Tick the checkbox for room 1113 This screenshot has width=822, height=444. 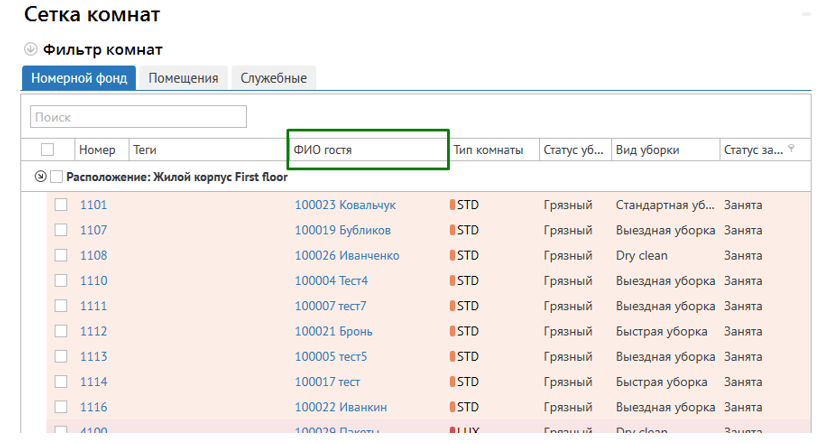(x=61, y=357)
